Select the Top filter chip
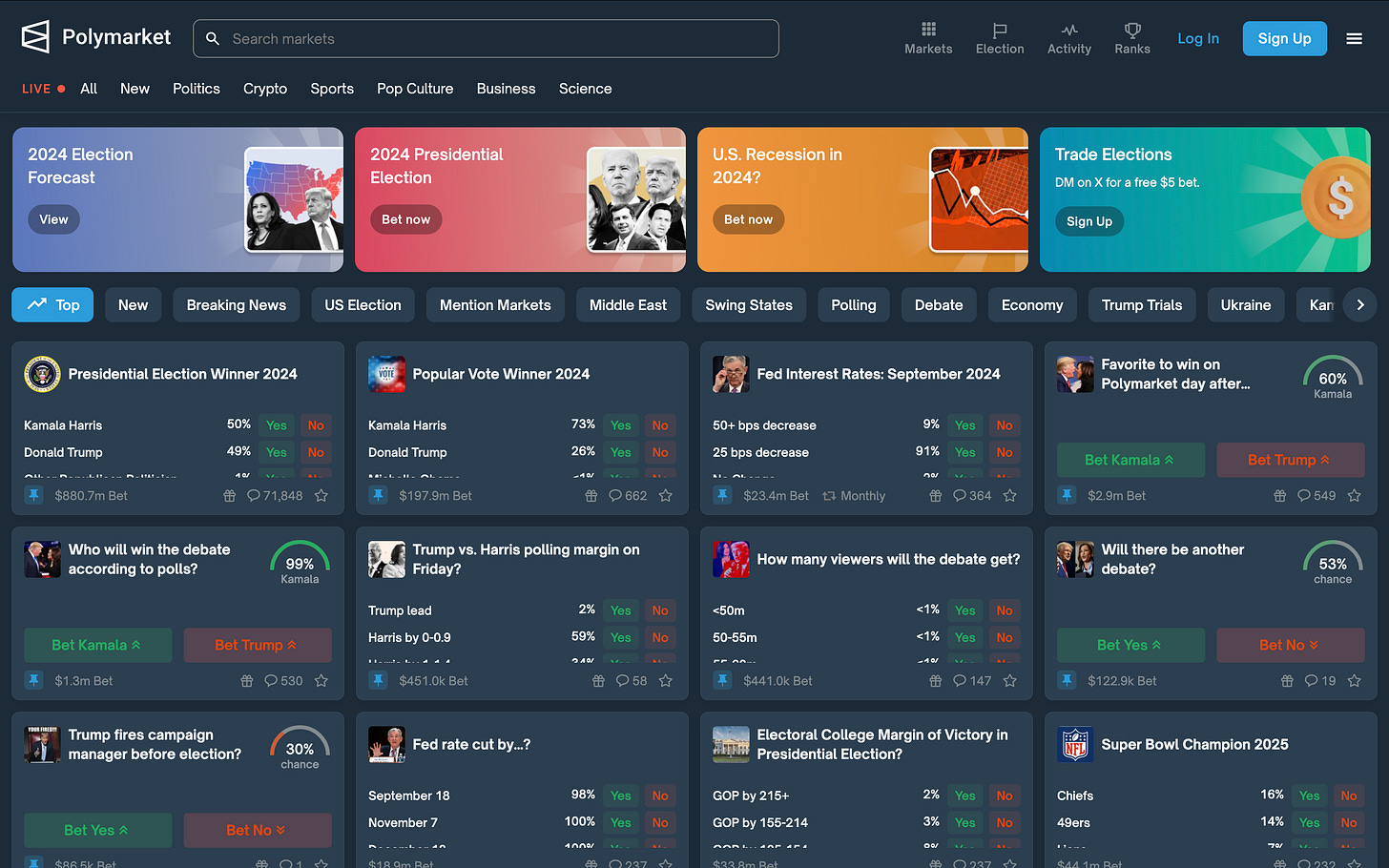 (x=52, y=305)
